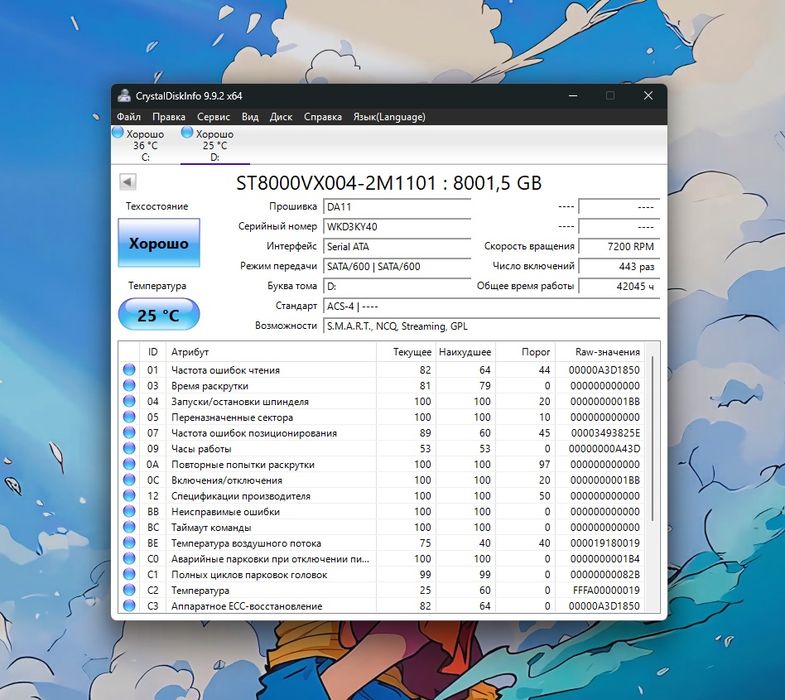The image size is (785, 700).
Task: Click the status orb for attribute 03
Action: coord(129,386)
